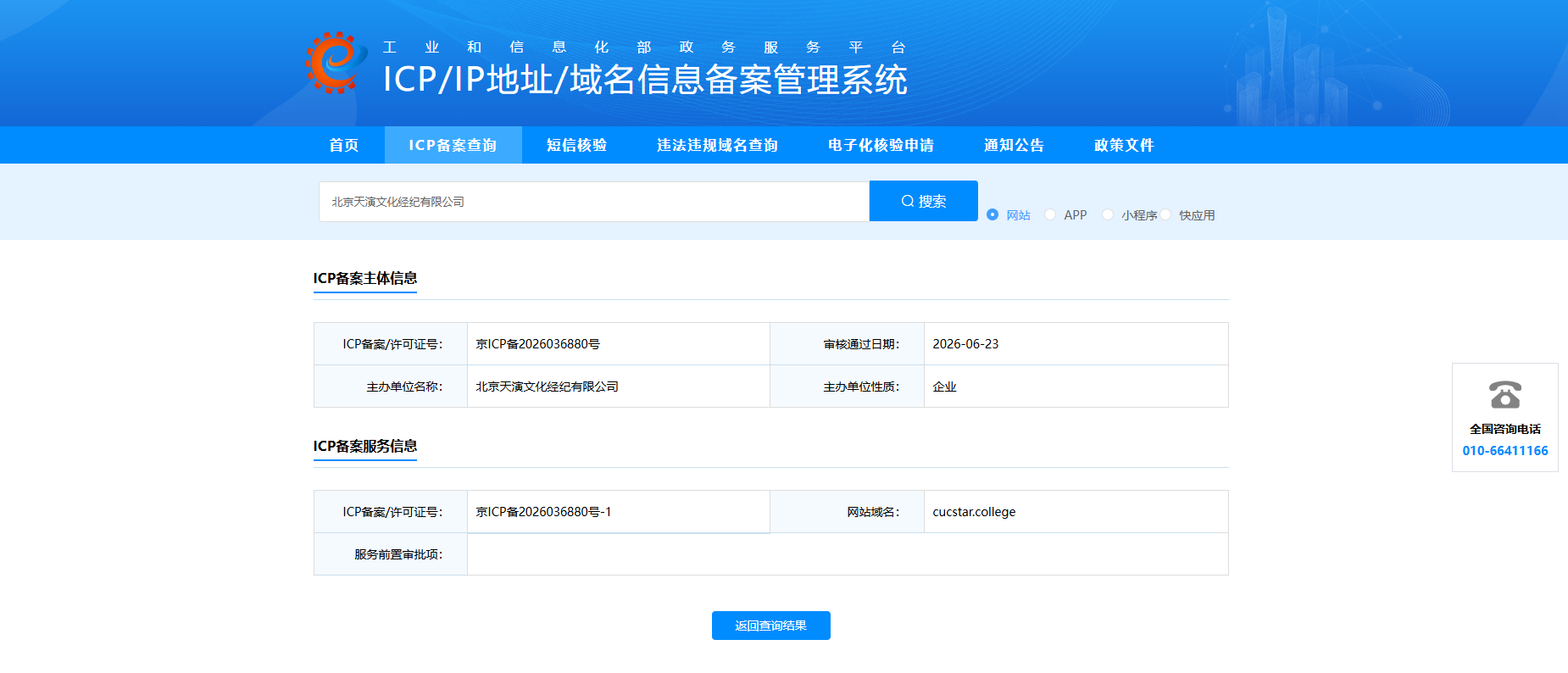This screenshot has height=673, width=1568.
Task: Open the 电子化核验申请 tab
Action: click(x=881, y=145)
